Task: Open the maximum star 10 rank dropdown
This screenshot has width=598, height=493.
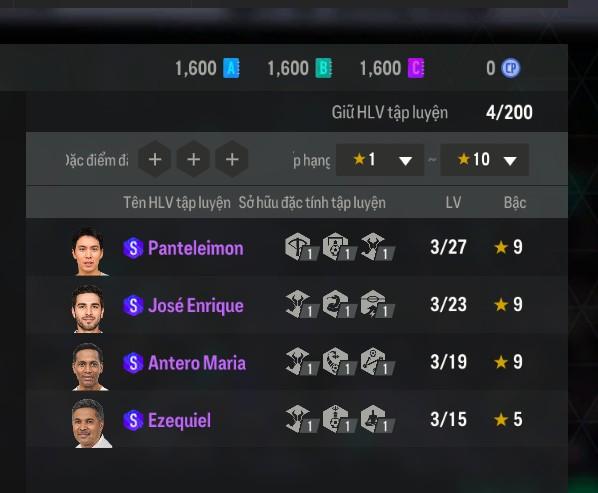Action: click(x=484, y=160)
